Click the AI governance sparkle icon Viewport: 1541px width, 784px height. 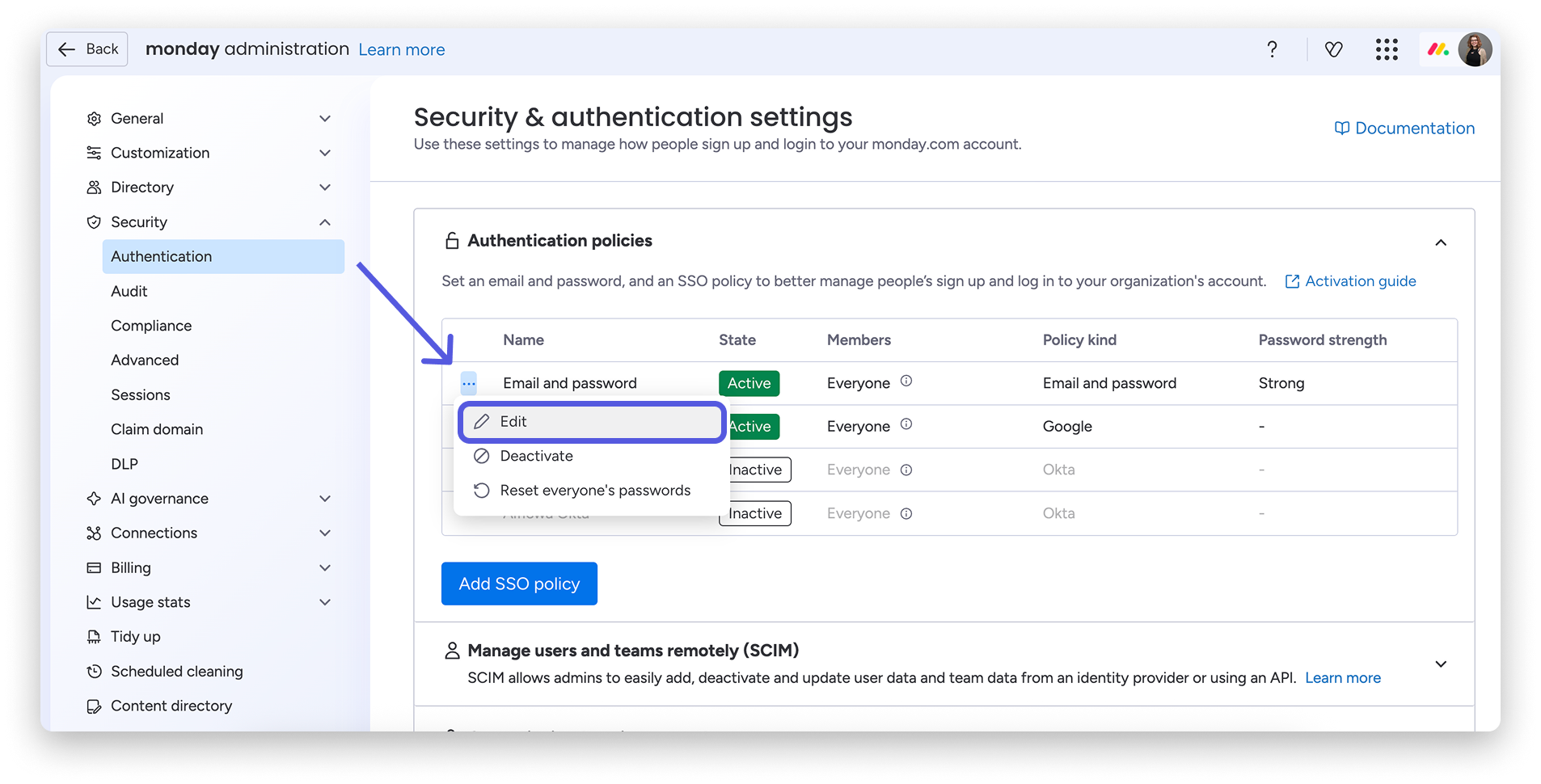[x=94, y=499]
